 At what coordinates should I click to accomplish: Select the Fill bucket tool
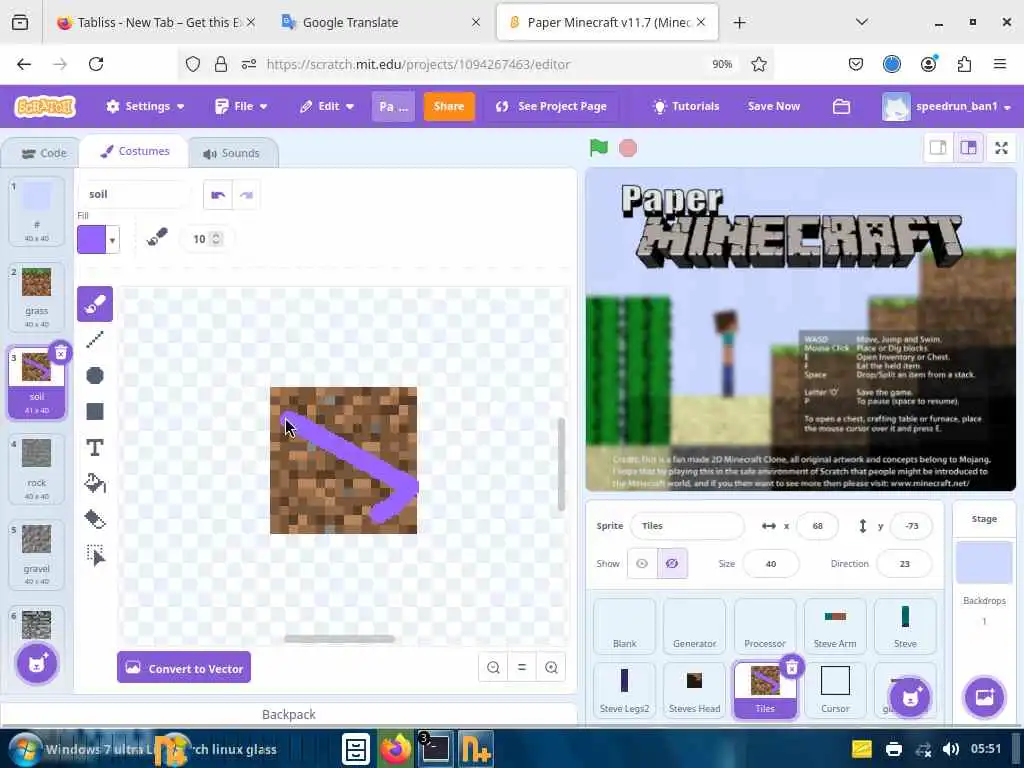(x=95, y=483)
